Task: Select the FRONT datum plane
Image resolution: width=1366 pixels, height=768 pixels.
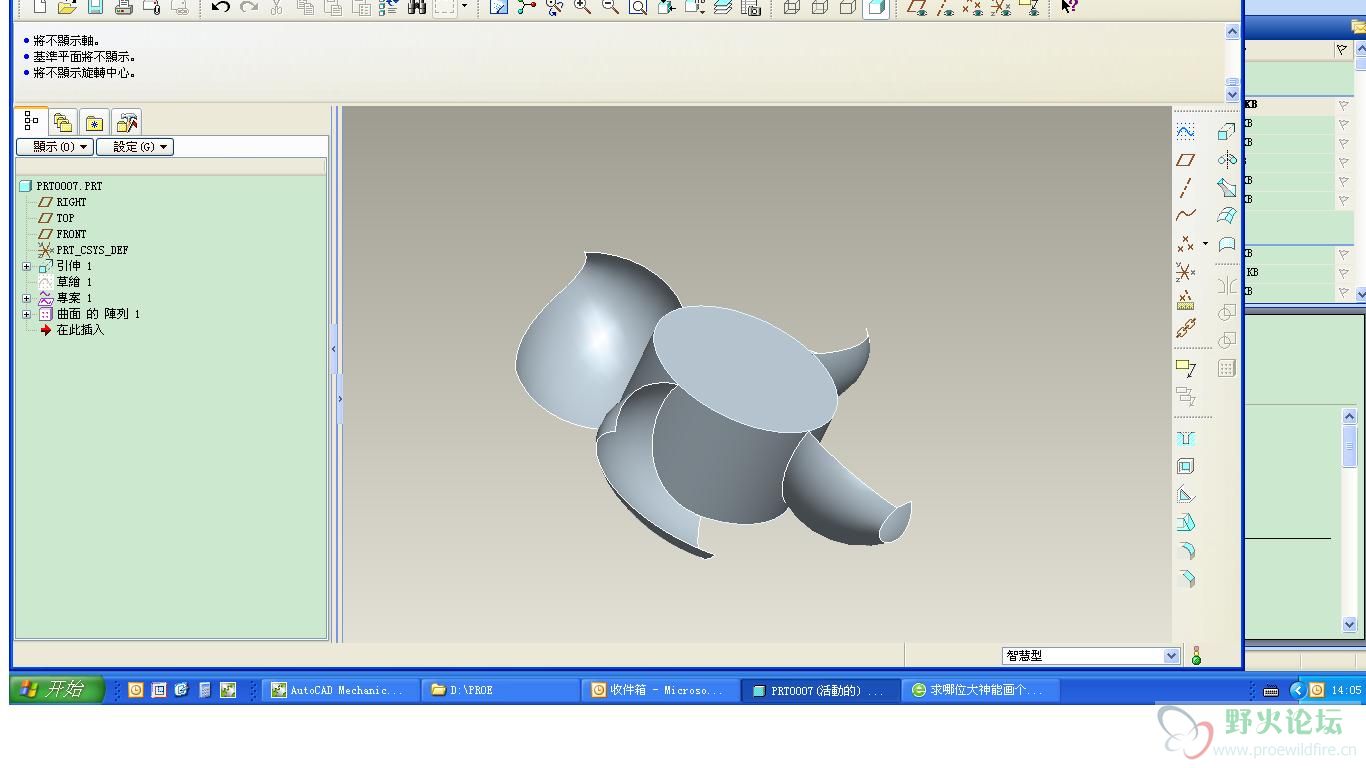Action: (x=71, y=234)
